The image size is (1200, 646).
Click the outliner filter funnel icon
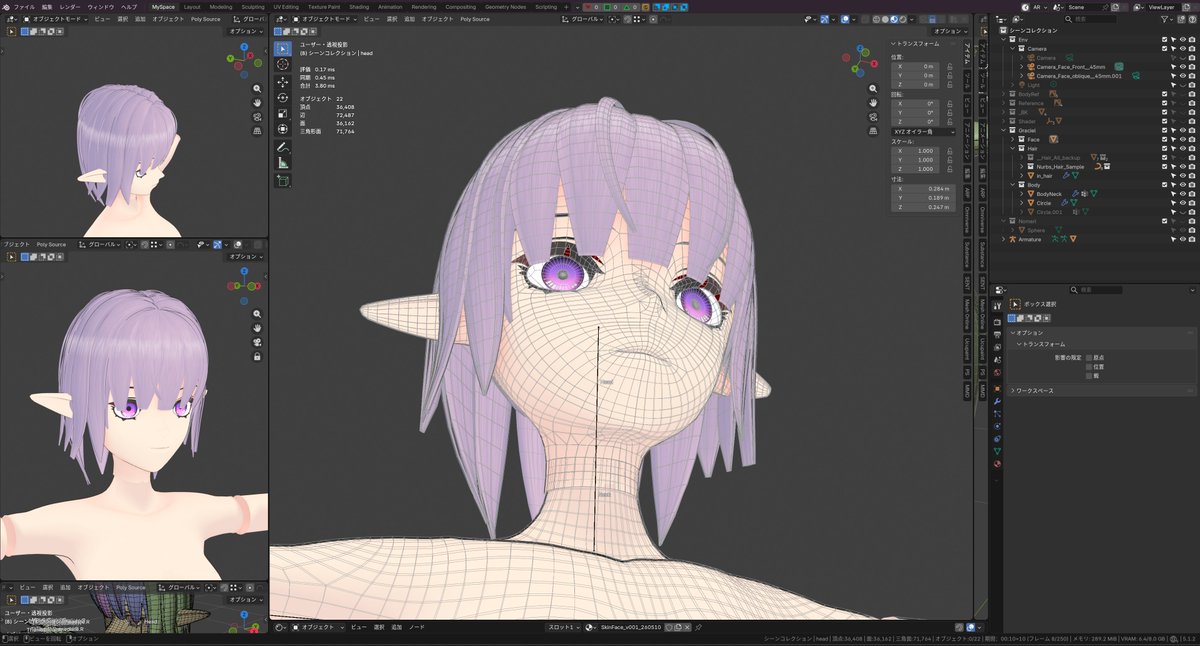pyautogui.click(x=1164, y=19)
